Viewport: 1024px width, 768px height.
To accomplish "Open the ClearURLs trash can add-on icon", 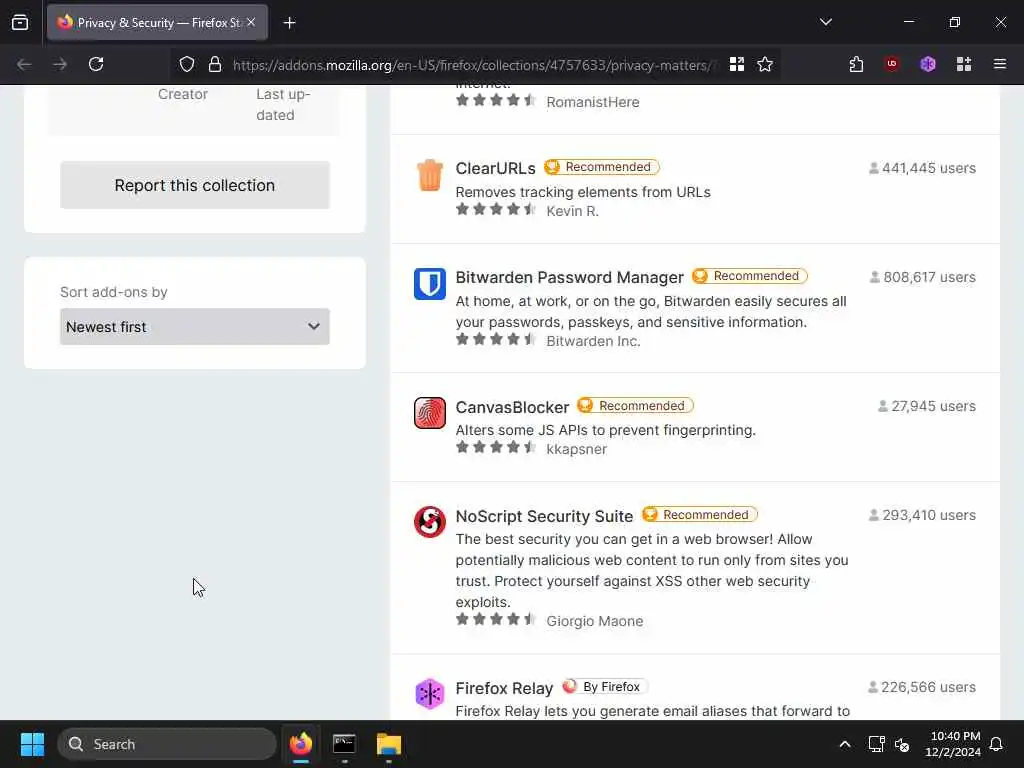I will click(430, 175).
